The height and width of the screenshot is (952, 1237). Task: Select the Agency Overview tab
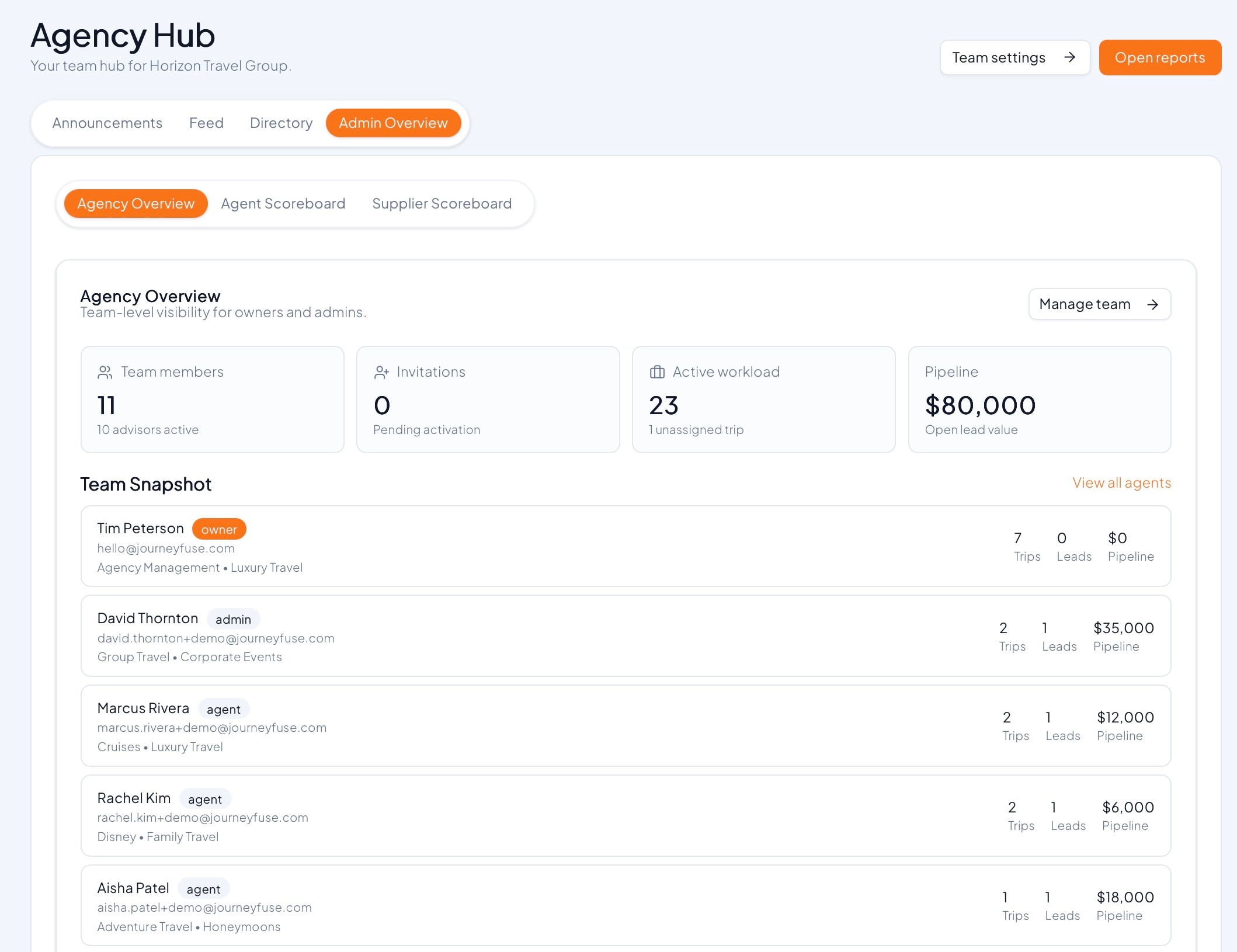[135, 203]
